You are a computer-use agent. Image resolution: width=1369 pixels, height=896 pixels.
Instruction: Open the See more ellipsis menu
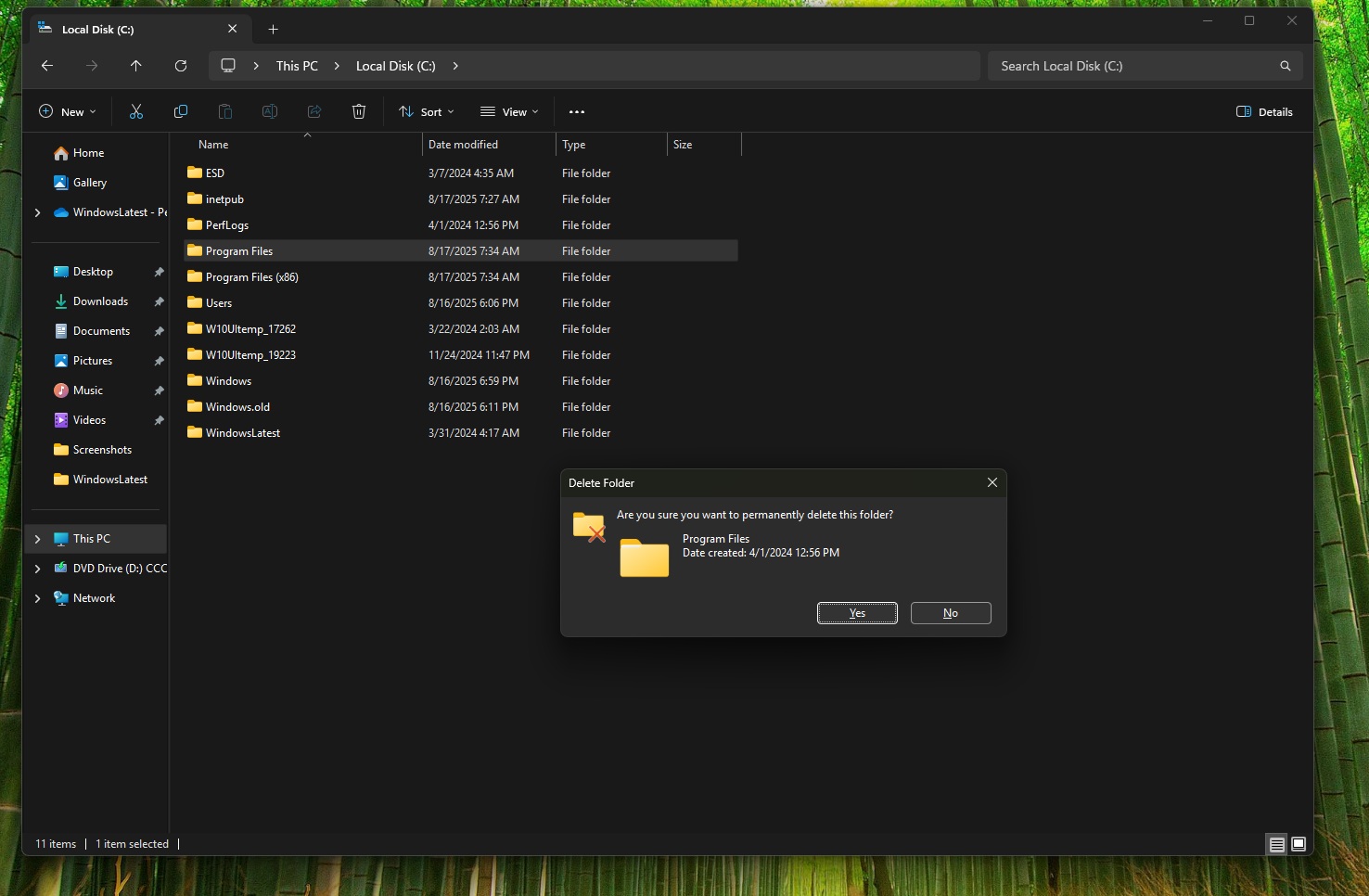pos(576,111)
